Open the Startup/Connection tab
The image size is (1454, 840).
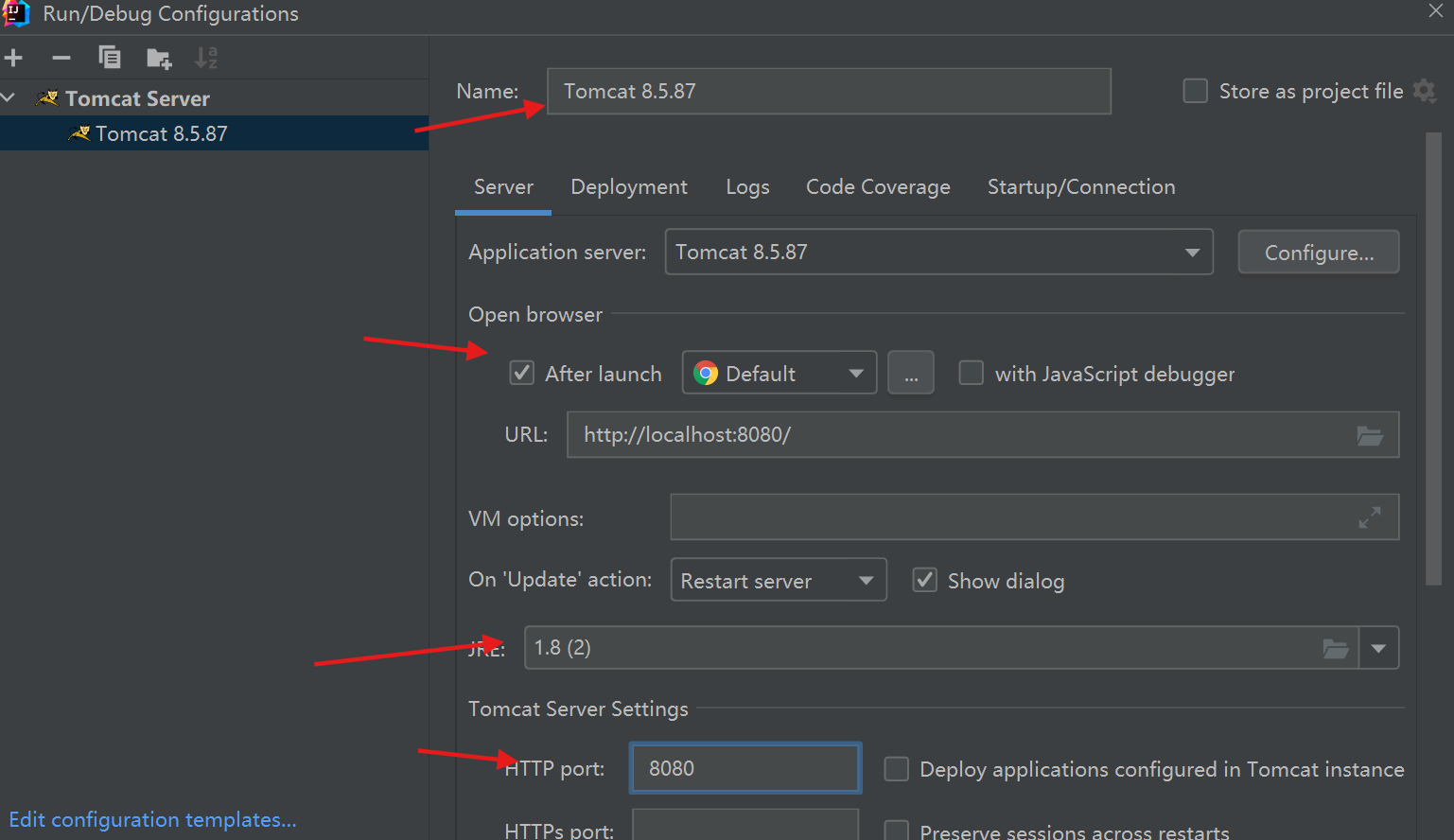coord(1081,186)
